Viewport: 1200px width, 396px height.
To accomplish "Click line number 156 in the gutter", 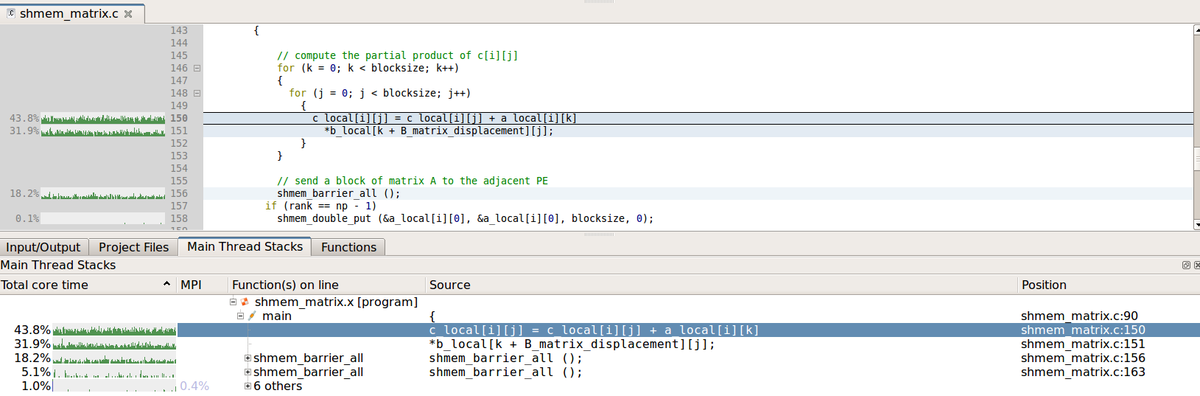I will (x=179, y=193).
